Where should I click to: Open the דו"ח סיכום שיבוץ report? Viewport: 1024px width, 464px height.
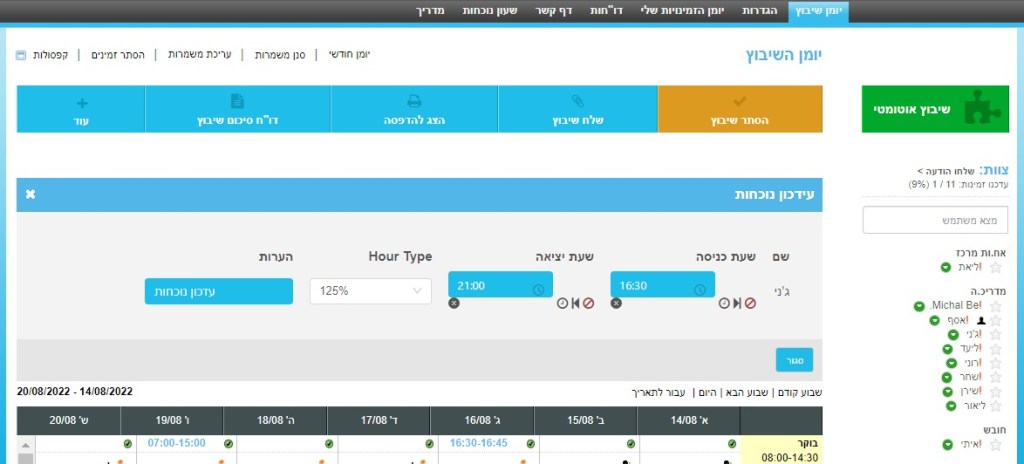point(237,109)
